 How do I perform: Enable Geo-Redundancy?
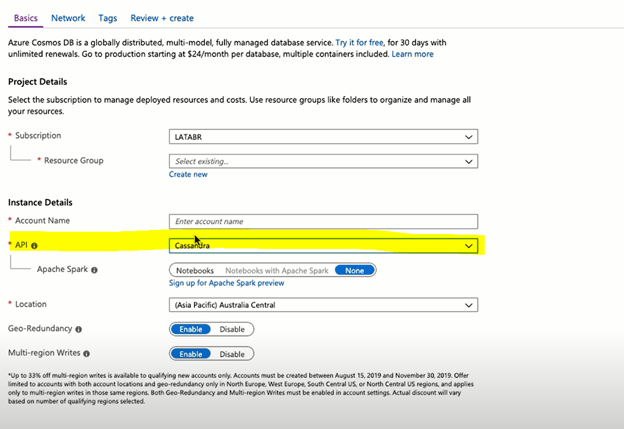pyautogui.click(x=192, y=329)
